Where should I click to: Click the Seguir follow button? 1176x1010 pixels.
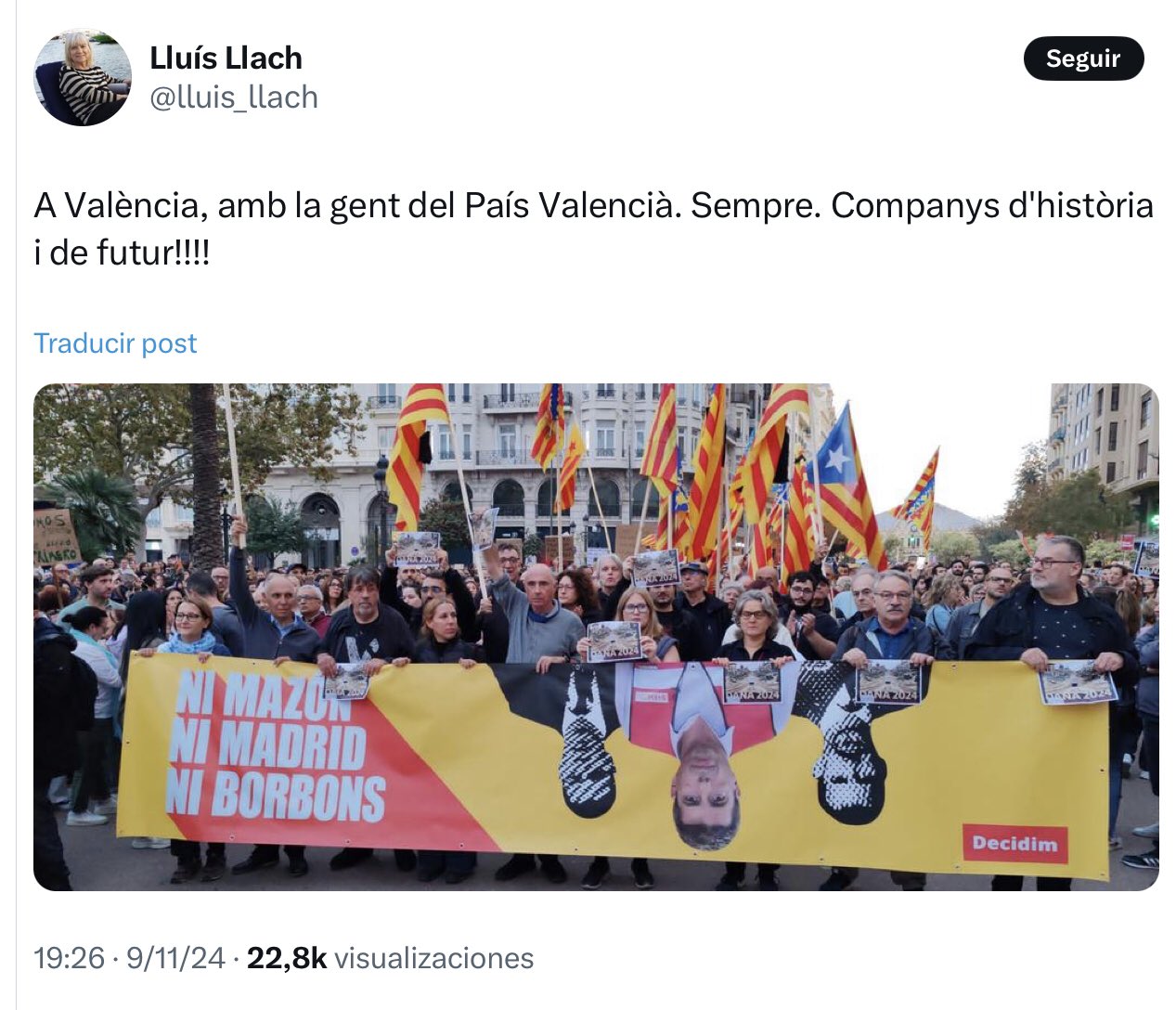[1083, 58]
